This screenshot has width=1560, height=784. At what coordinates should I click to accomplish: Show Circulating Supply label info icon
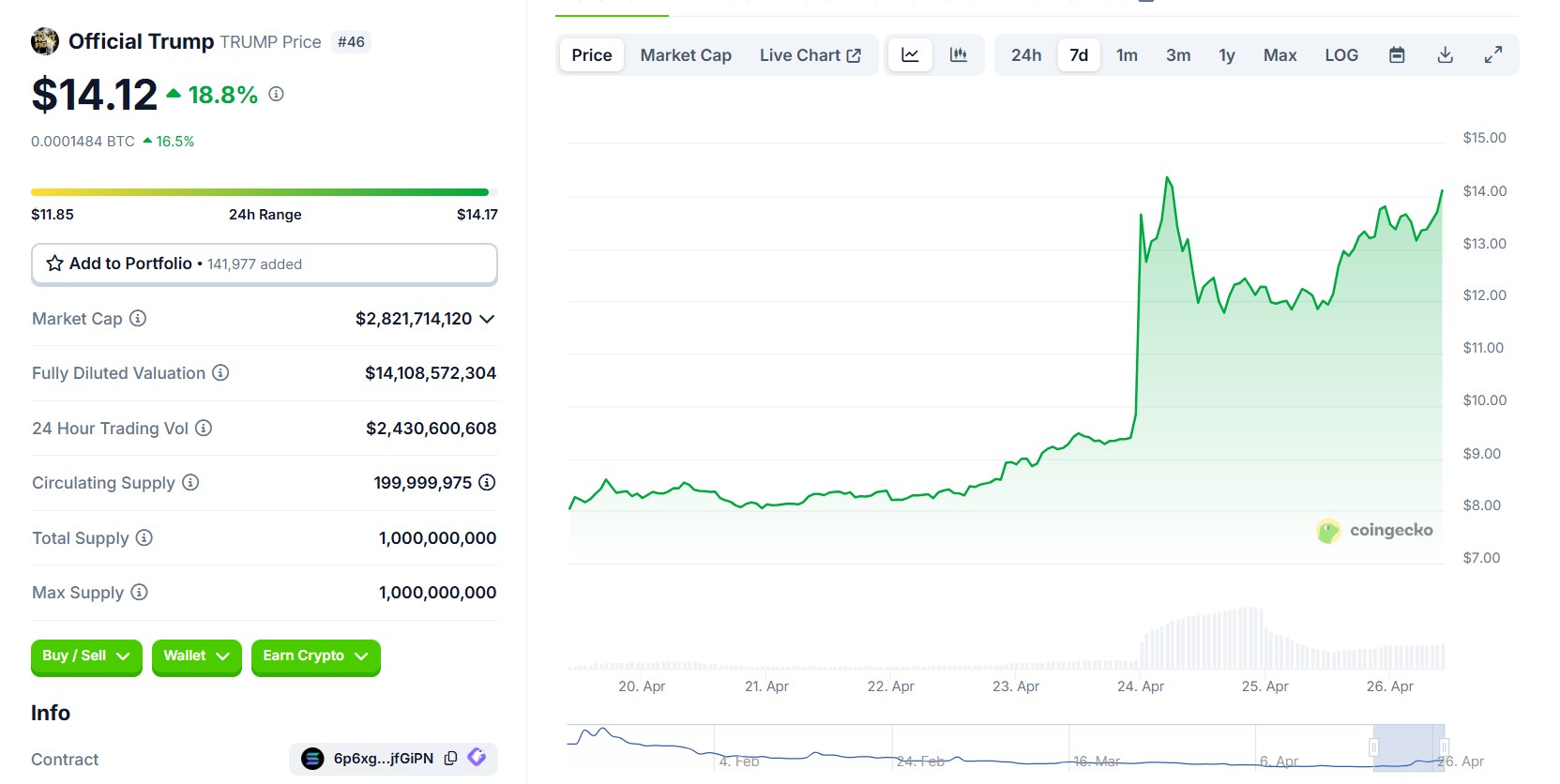(x=190, y=482)
